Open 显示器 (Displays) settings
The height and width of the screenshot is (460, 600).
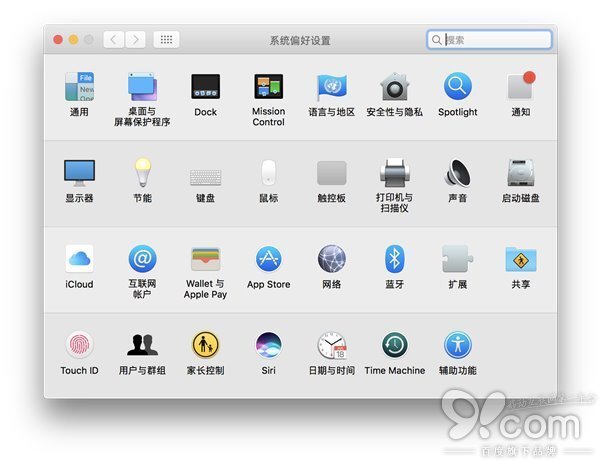click(x=79, y=173)
